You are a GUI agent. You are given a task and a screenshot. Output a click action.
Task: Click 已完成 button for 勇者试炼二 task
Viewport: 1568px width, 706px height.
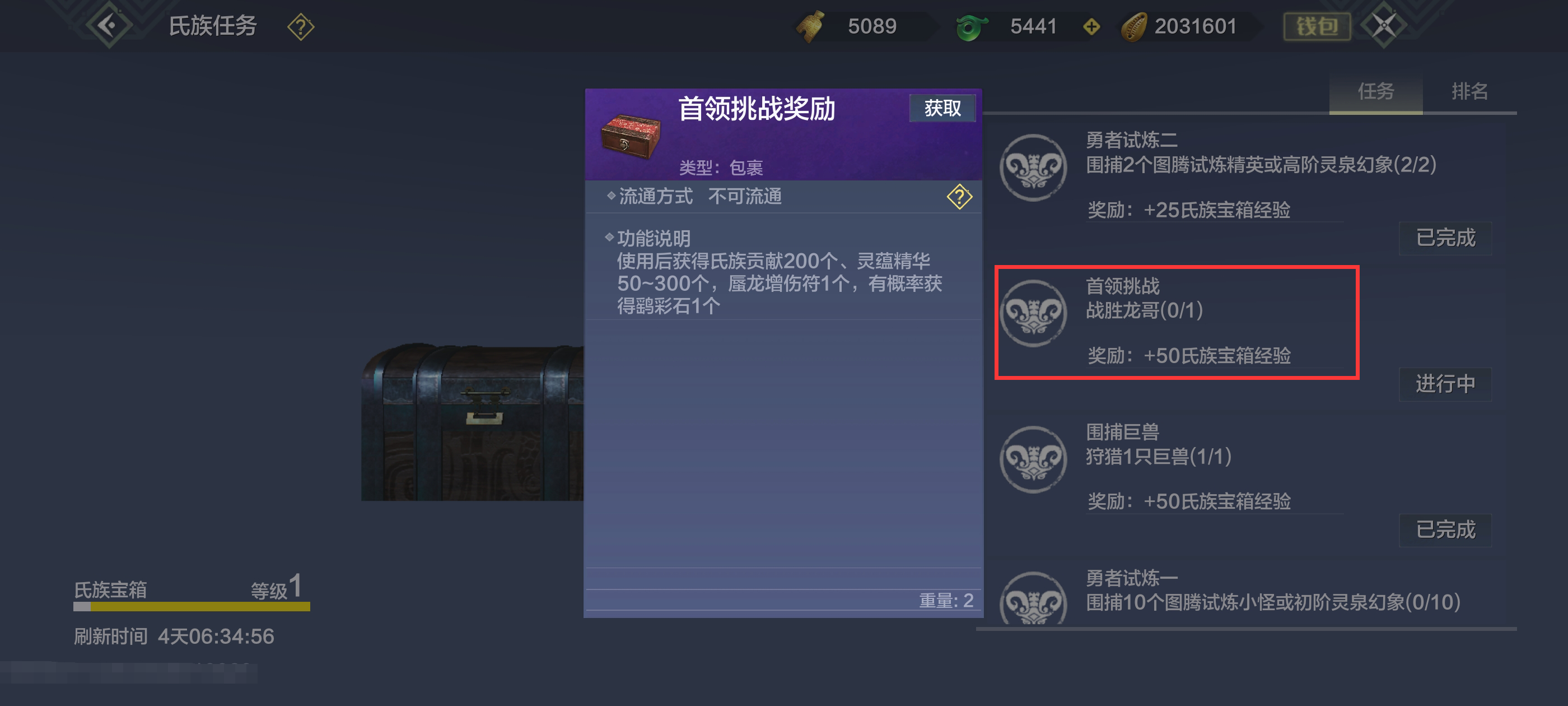click(x=1445, y=238)
